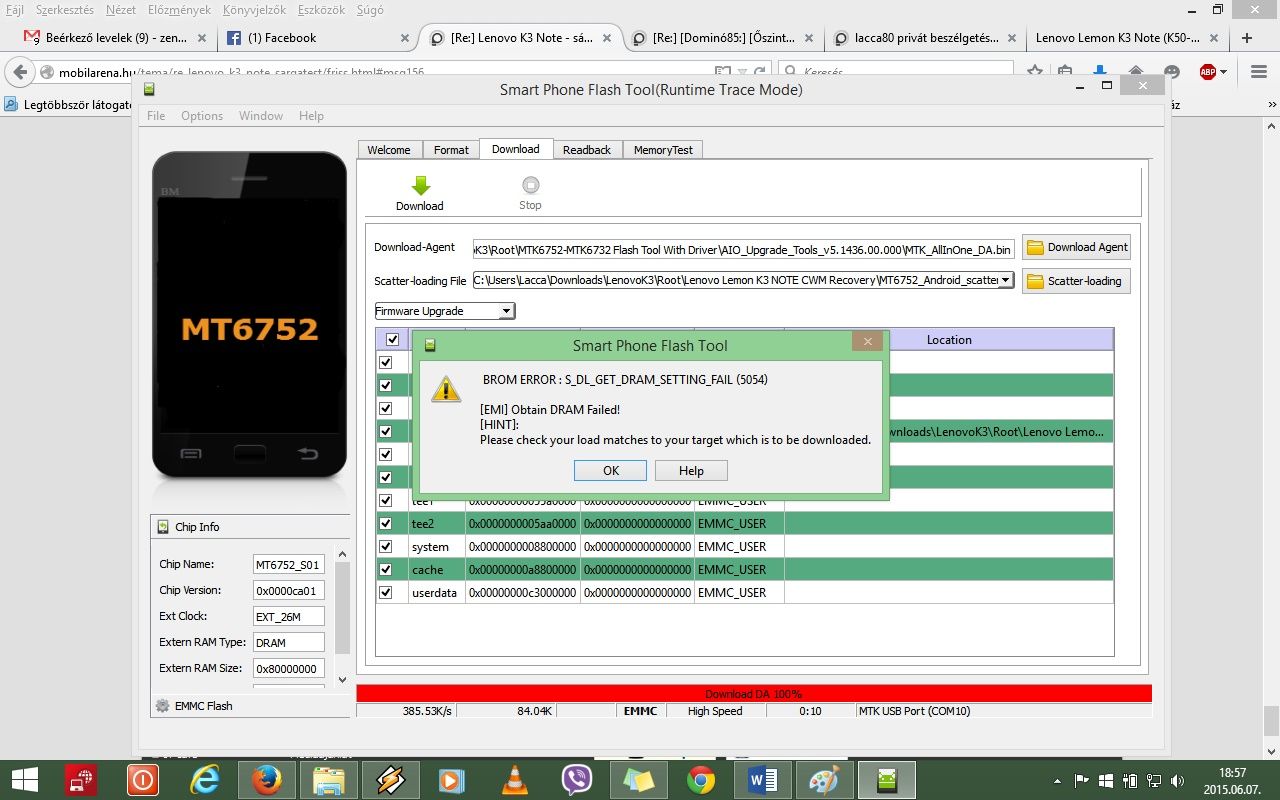1280x800 pixels.
Task: Click the Stop icon in the toolbar
Action: coord(531,185)
